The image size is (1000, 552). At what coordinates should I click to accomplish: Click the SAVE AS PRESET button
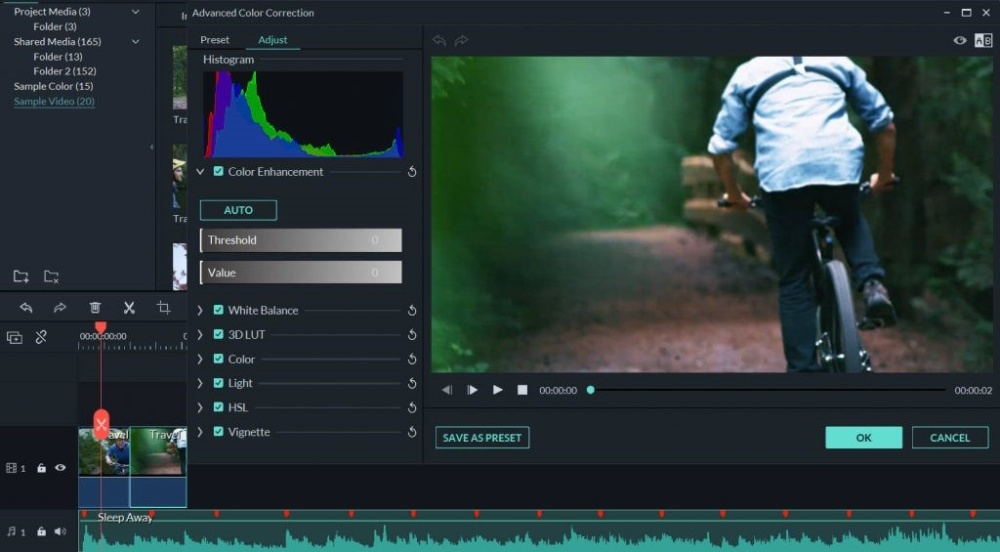pyautogui.click(x=482, y=438)
